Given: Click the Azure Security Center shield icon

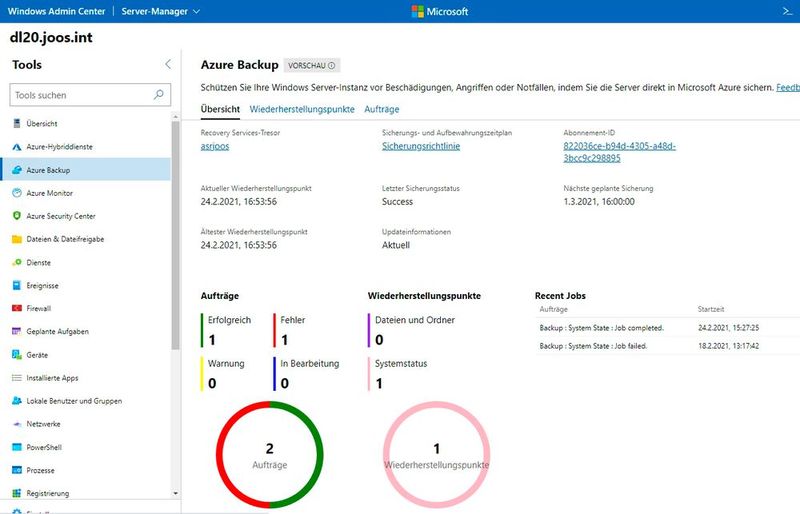Looking at the screenshot, I should (17, 216).
